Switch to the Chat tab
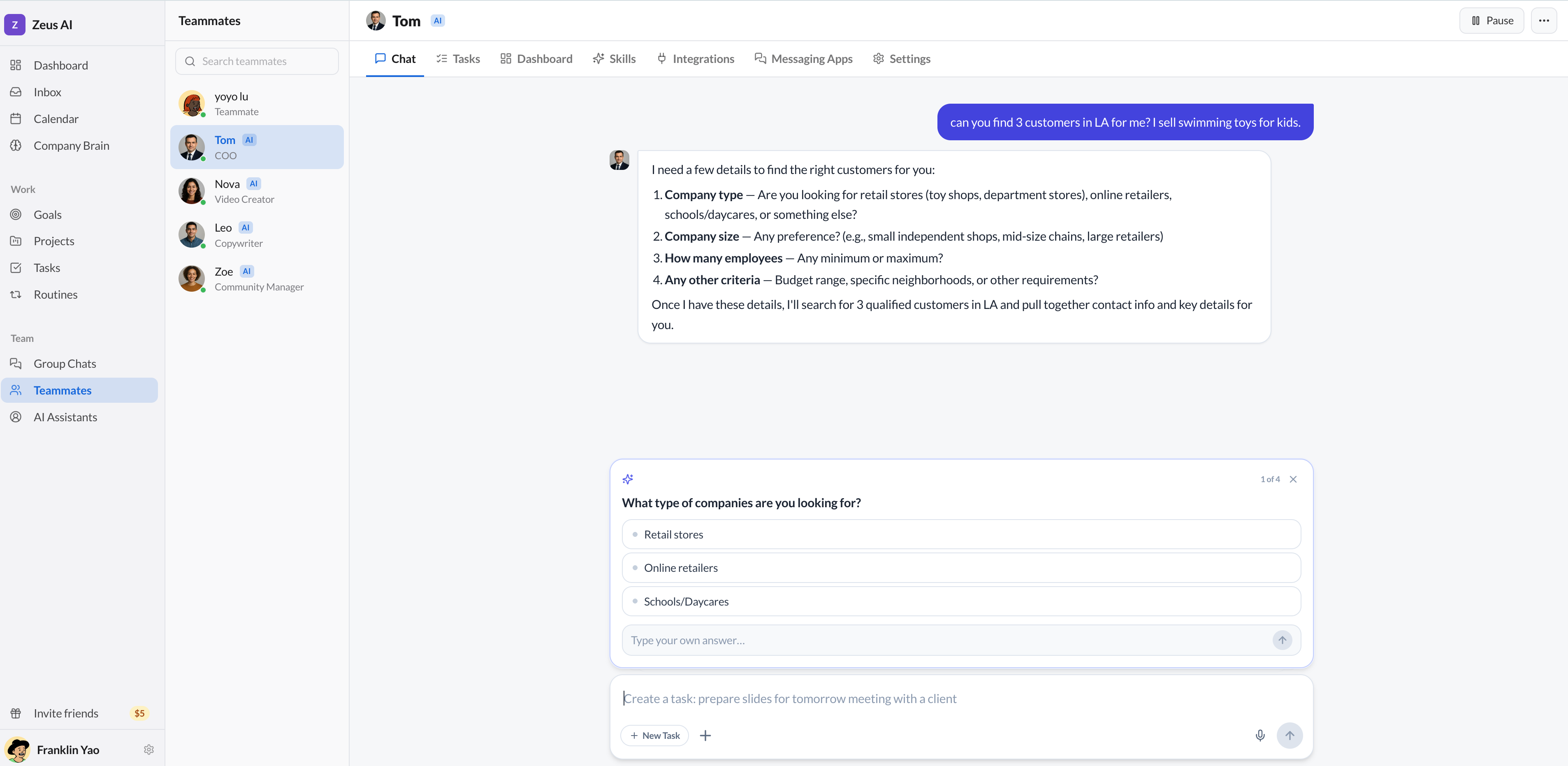This screenshot has height=766, width=1568. pyautogui.click(x=395, y=58)
